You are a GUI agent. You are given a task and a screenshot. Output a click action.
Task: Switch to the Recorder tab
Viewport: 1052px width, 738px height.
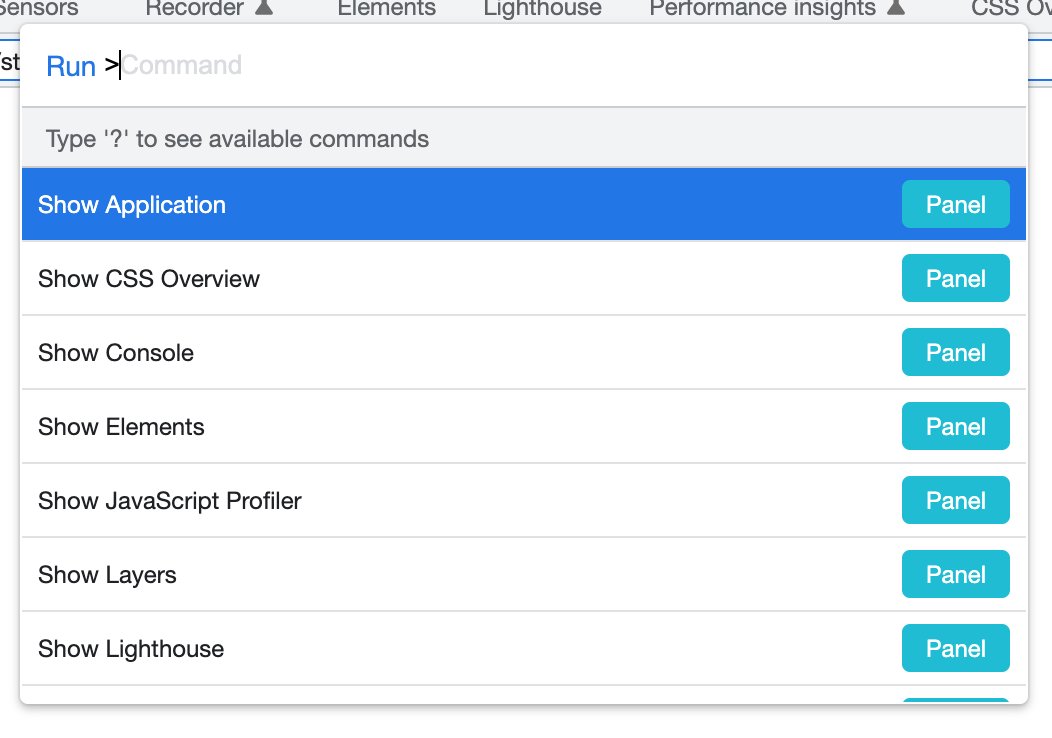(195, 8)
